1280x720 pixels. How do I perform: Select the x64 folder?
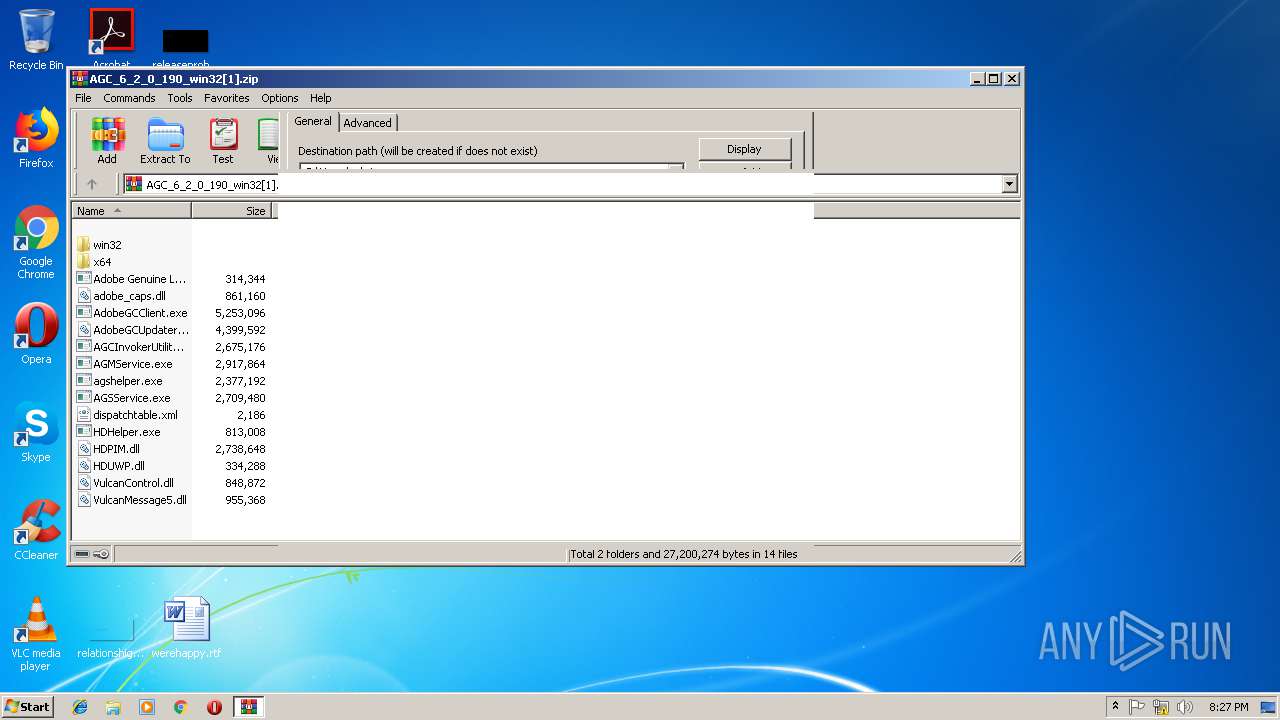point(102,262)
